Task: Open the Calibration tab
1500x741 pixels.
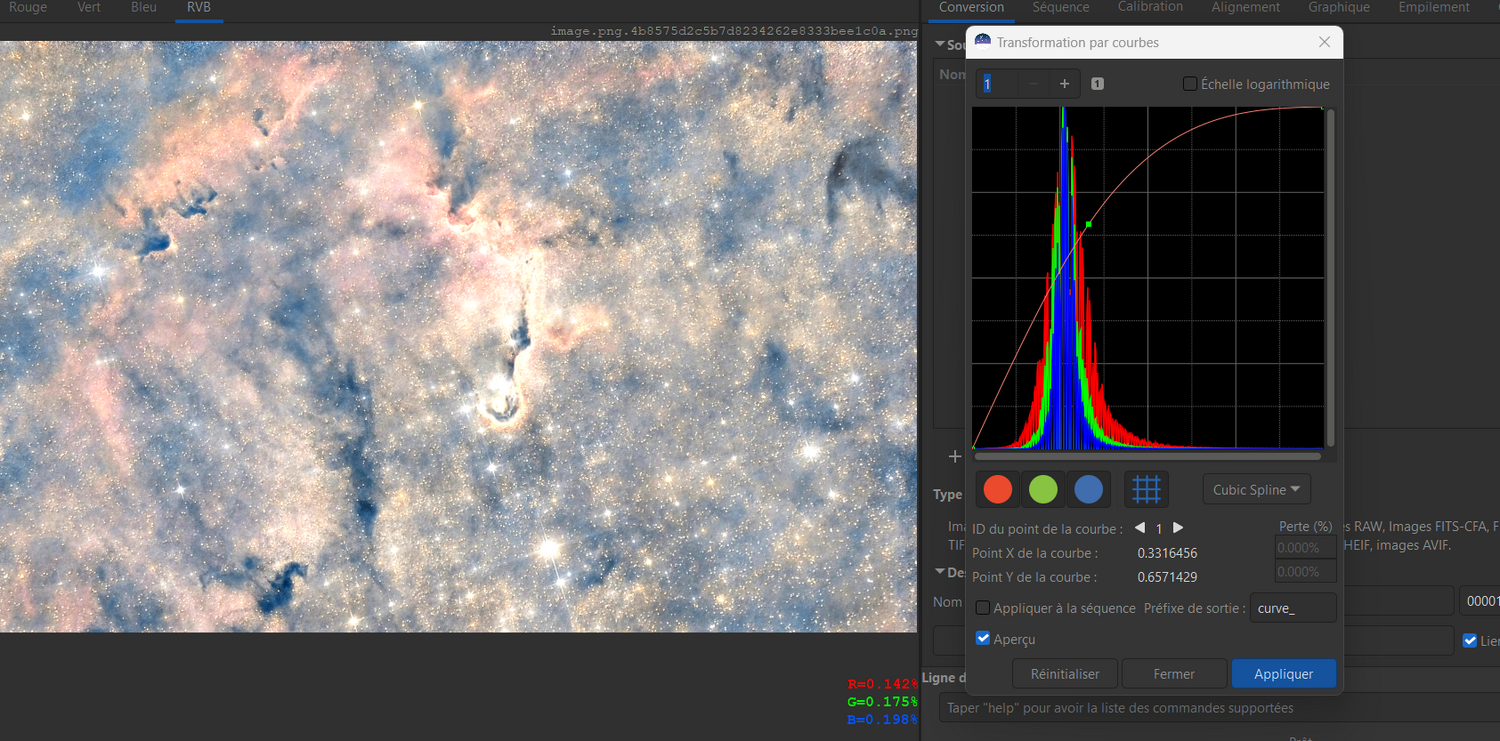Action: click(1150, 8)
